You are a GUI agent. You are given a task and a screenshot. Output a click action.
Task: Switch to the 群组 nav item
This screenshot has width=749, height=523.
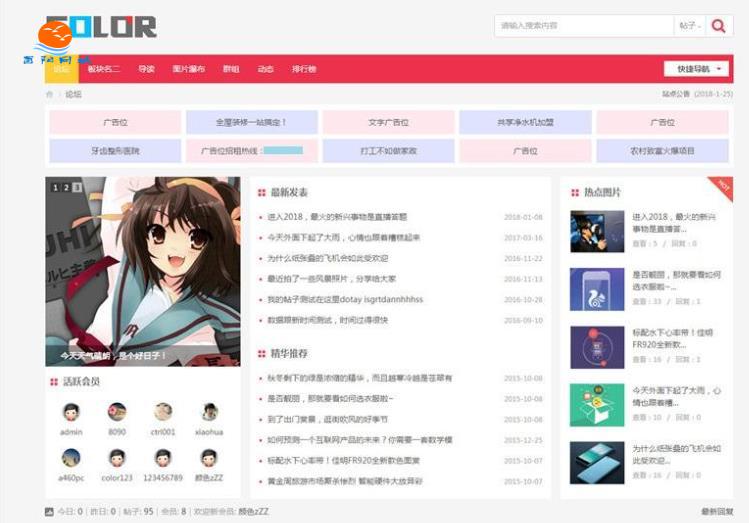click(231, 69)
